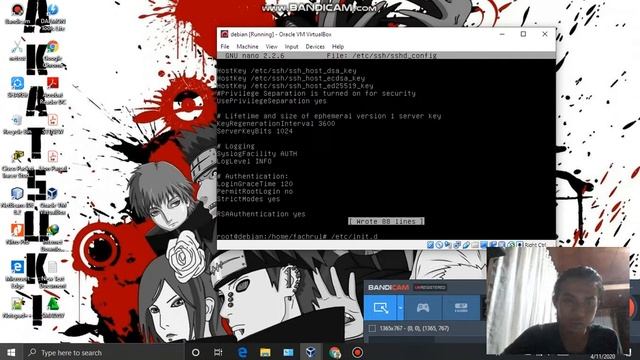This screenshot has height=360, width=640.
Task: Open the Machine menu in VirtualBox
Action: pos(247,47)
